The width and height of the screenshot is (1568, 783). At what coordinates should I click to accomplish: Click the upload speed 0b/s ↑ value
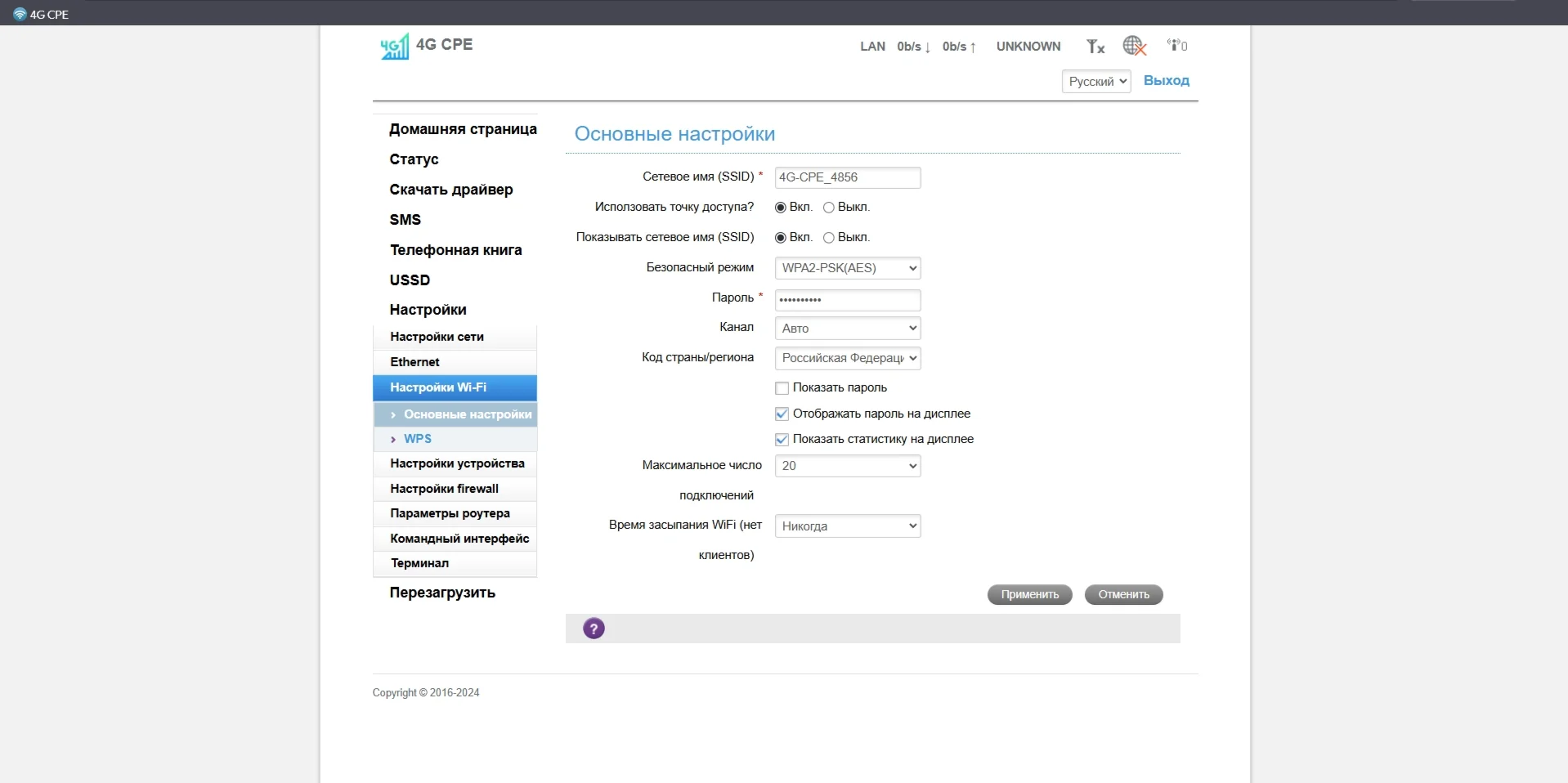coord(960,47)
